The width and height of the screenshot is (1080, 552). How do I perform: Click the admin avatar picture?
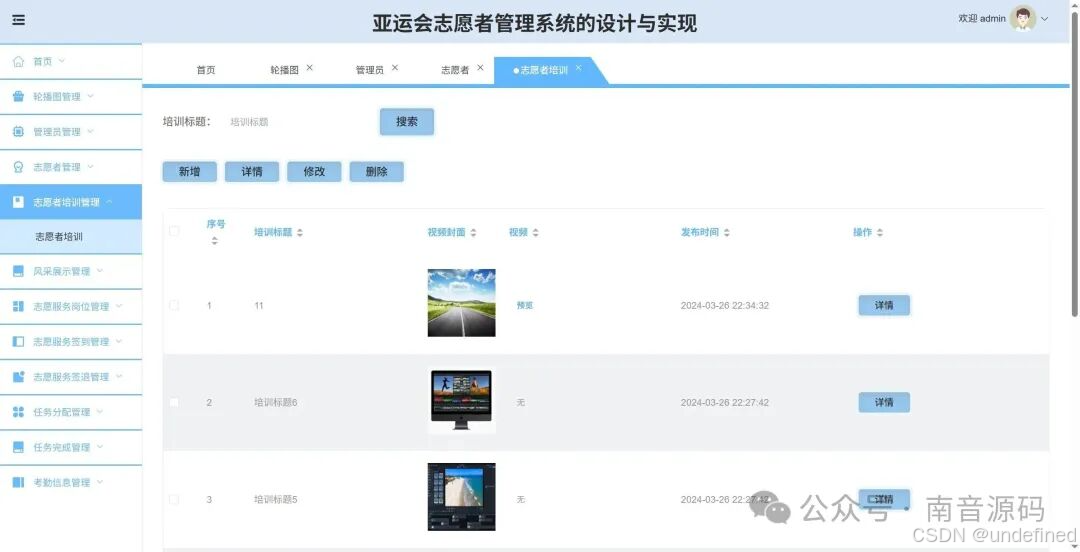[1023, 19]
